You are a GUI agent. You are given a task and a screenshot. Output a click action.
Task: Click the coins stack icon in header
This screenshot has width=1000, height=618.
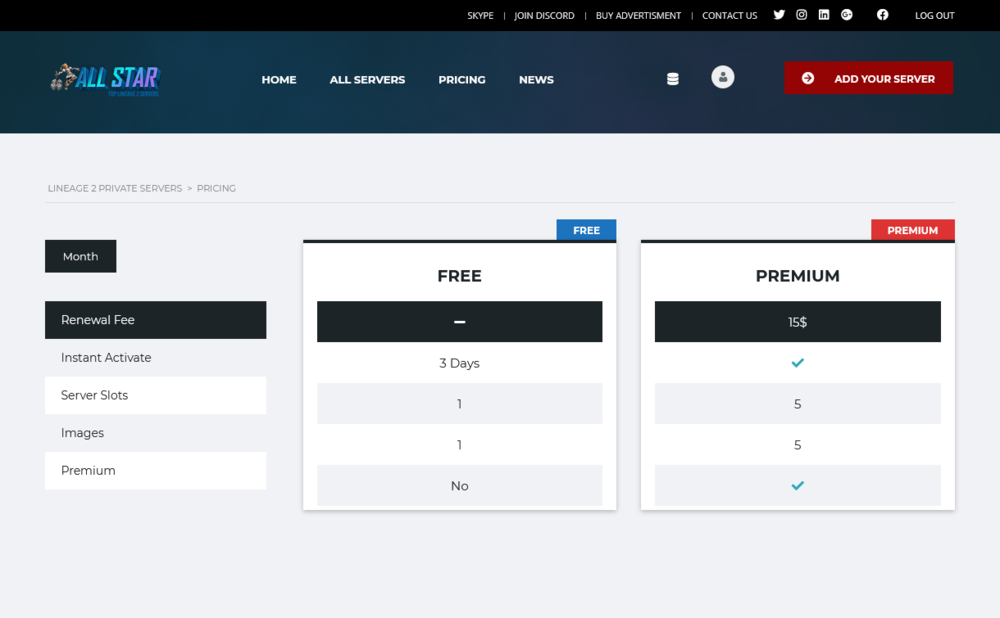673,79
